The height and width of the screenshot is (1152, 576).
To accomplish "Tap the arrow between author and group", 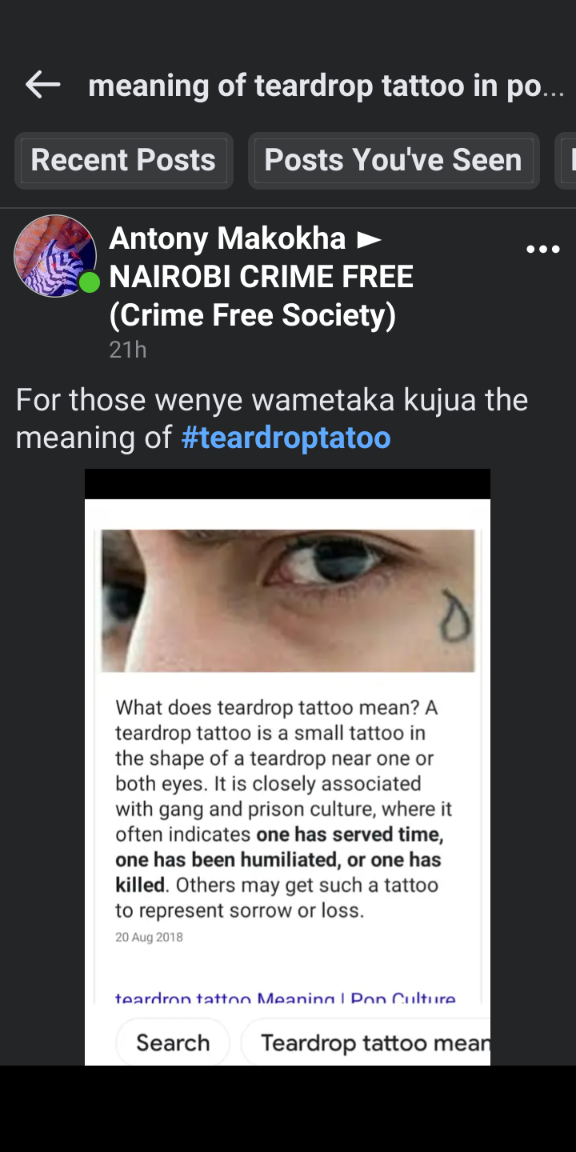I will pyautogui.click(x=369, y=239).
